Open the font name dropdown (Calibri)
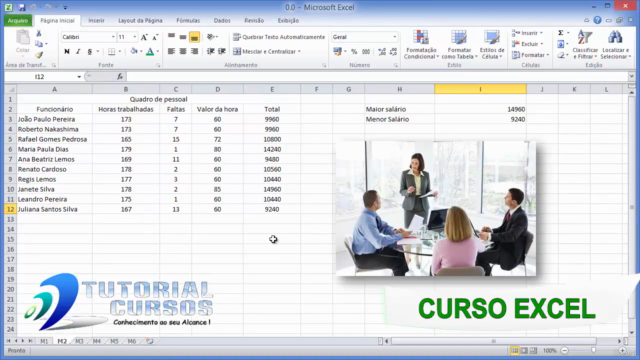This screenshot has height=360, width=640. (113, 37)
